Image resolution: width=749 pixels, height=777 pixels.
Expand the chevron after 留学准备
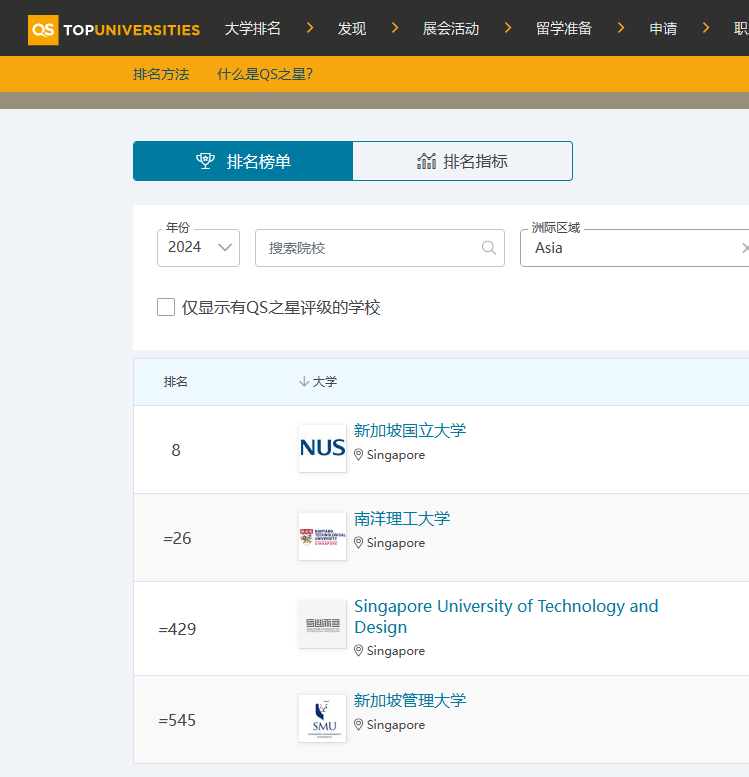pos(621,28)
